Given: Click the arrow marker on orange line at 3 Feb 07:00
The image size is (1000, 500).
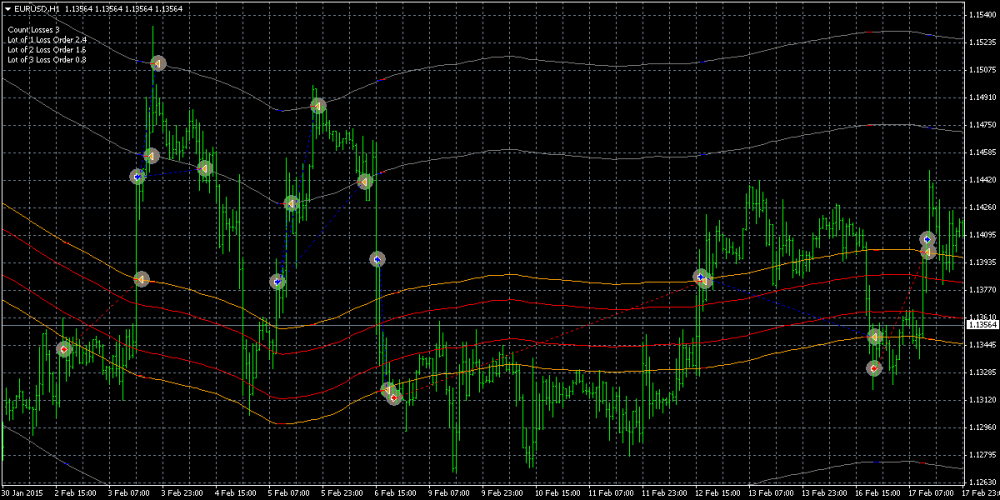Looking at the screenshot, I should pyautogui.click(x=142, y=279).
